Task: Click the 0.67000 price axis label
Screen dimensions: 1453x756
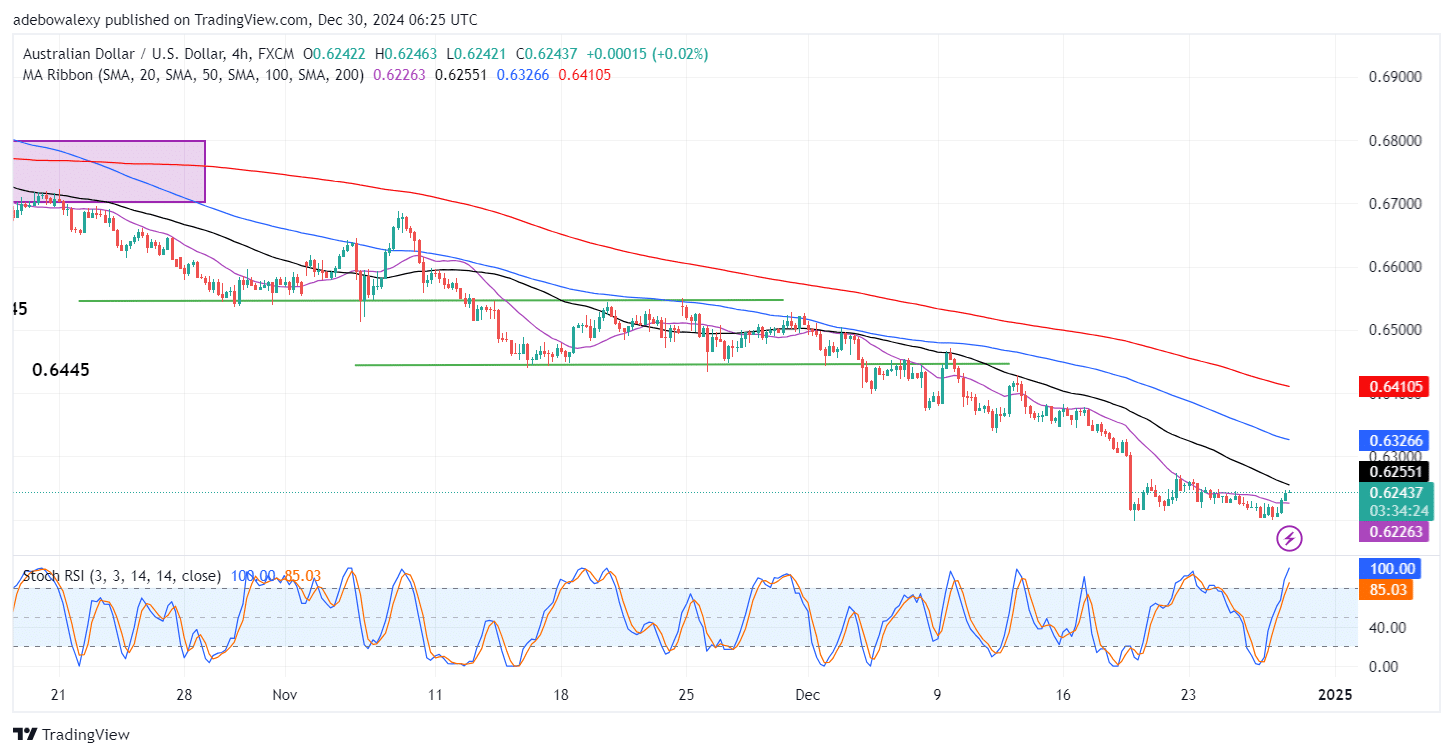Action: tap(1394, 204)
